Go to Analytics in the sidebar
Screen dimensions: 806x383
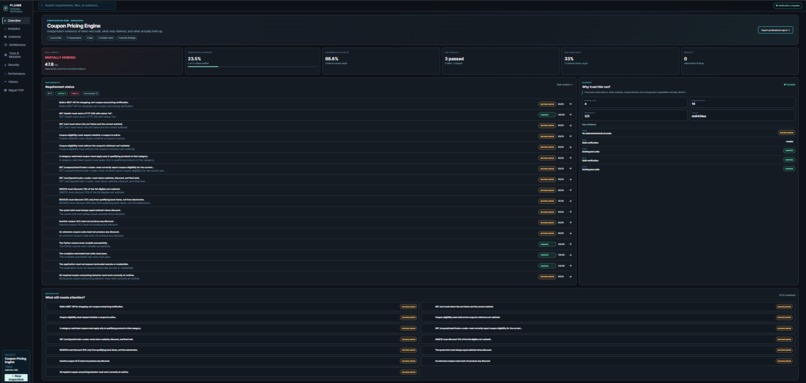coord(16,29)
